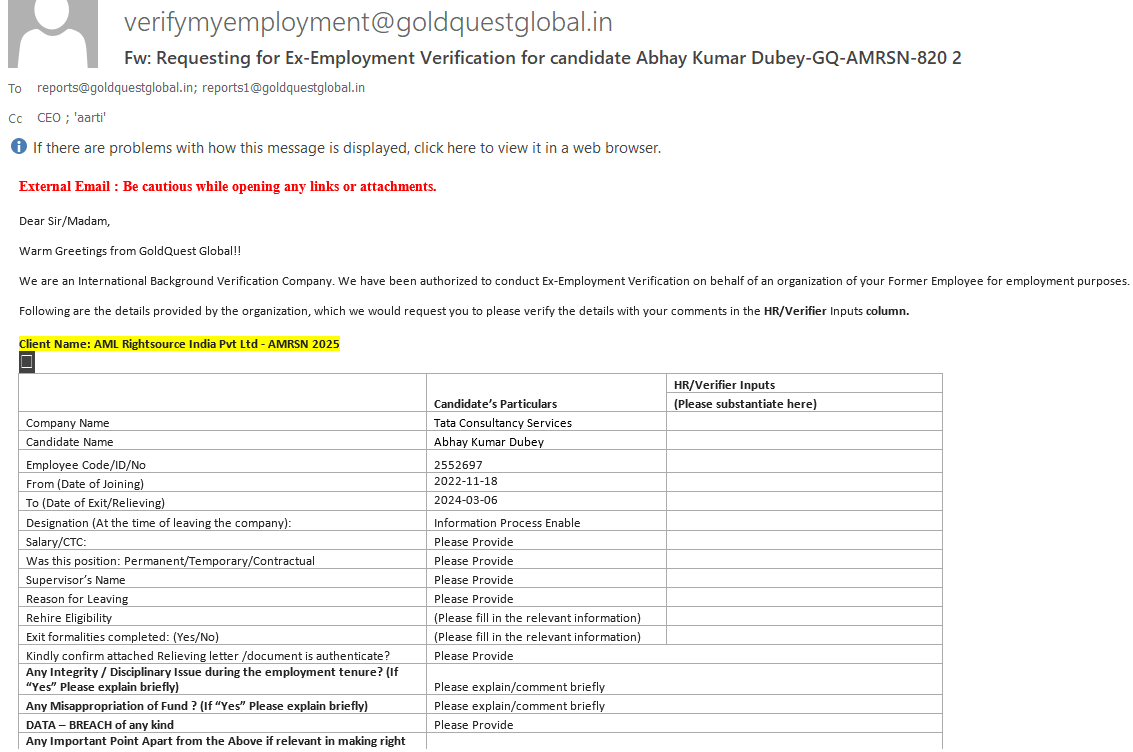
Task: Click the view in web browser message bar
Action: coord(347,148)
